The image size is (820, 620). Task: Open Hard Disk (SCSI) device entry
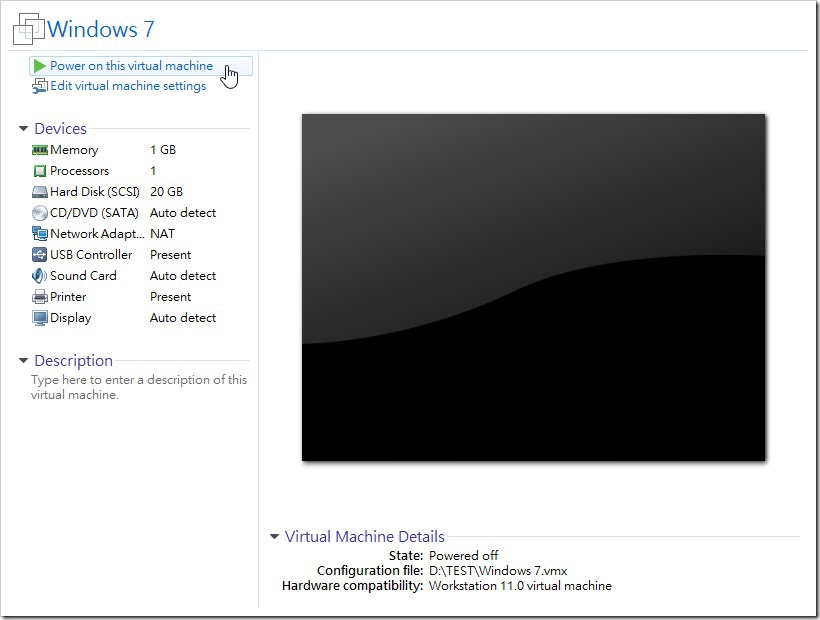coord(95,192)
